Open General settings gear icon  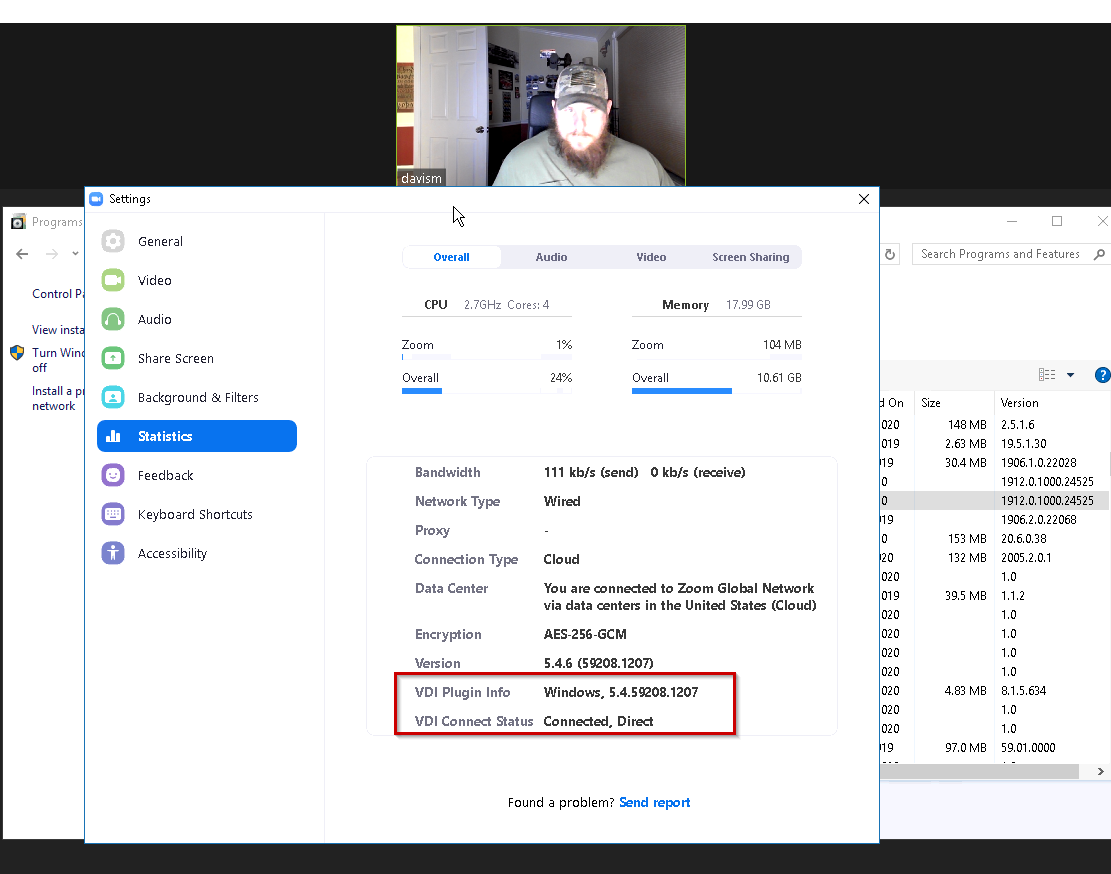[113, 242]
